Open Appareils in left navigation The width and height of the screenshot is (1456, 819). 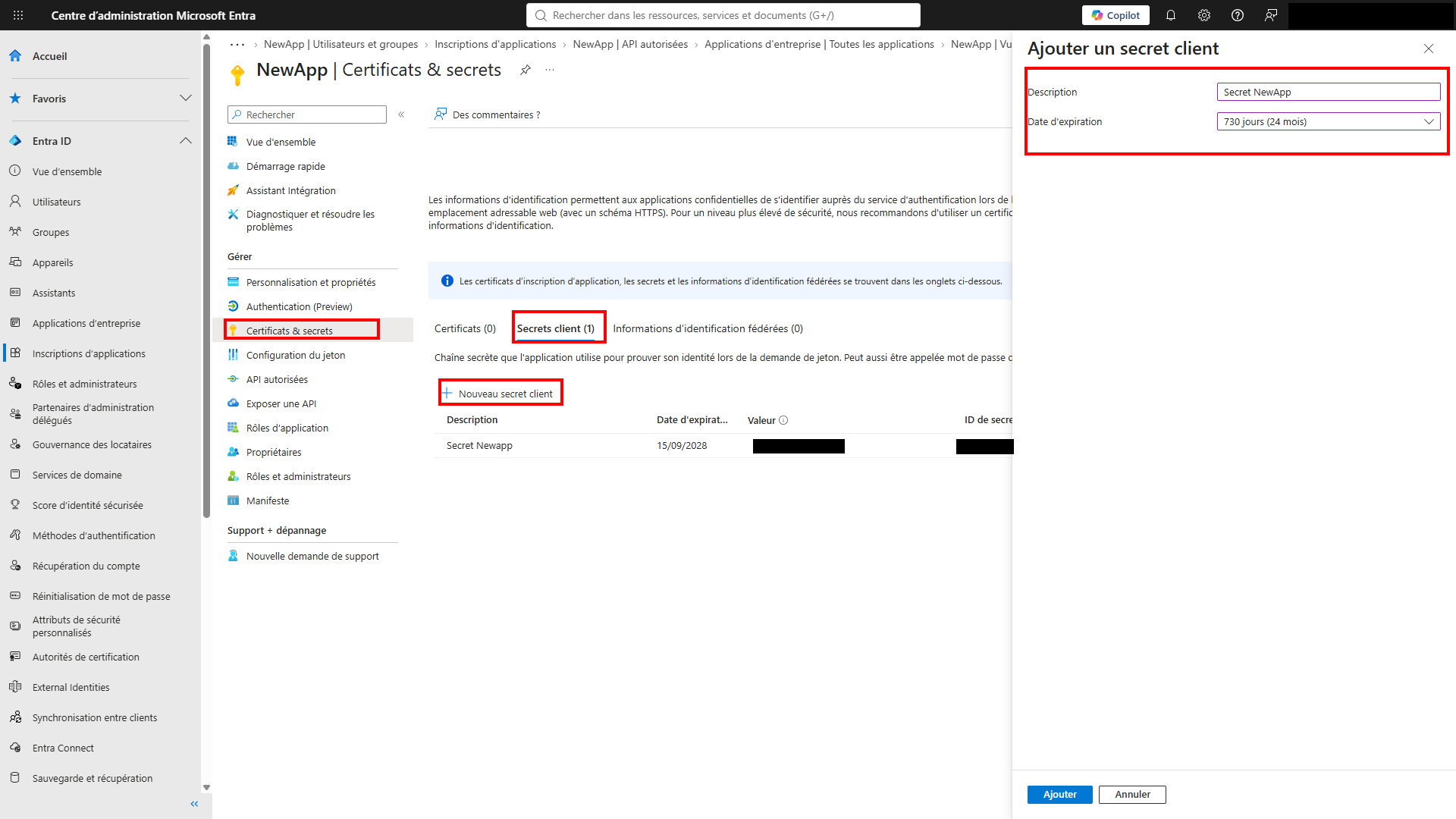point(52,262)
